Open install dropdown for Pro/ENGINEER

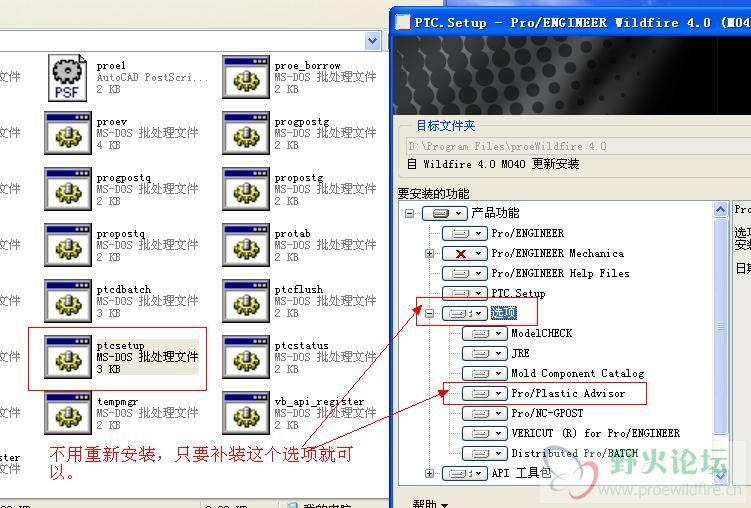point(465,233)
